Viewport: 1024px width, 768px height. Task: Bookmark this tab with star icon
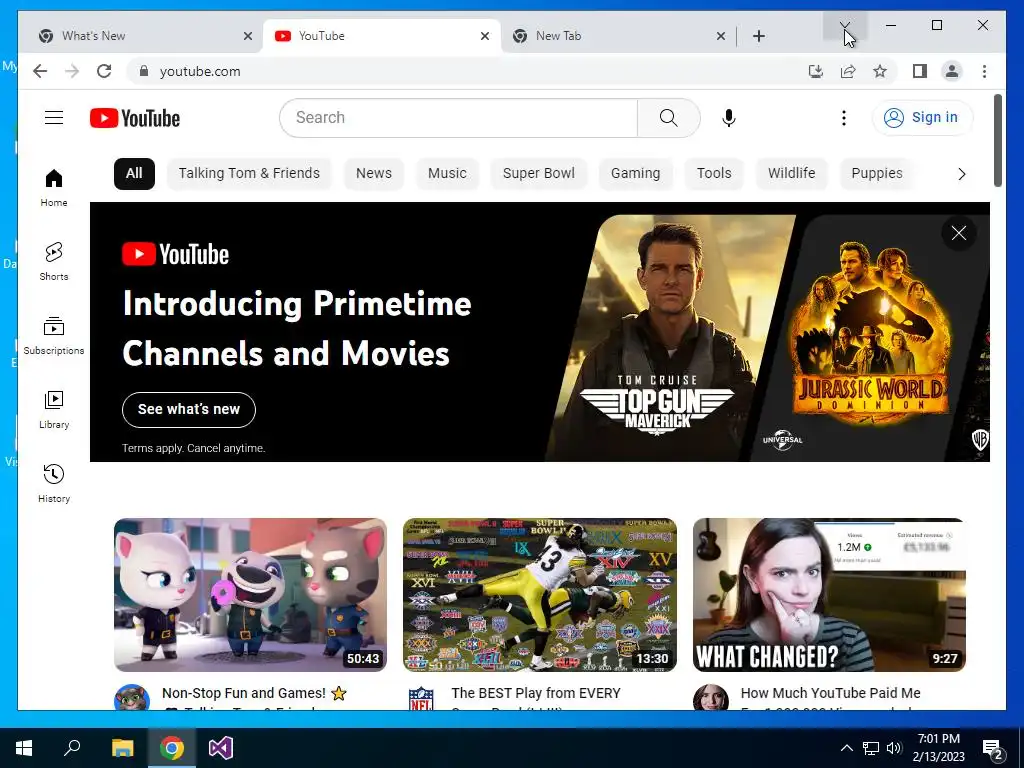pyautogui.click(x=880, y=71)
